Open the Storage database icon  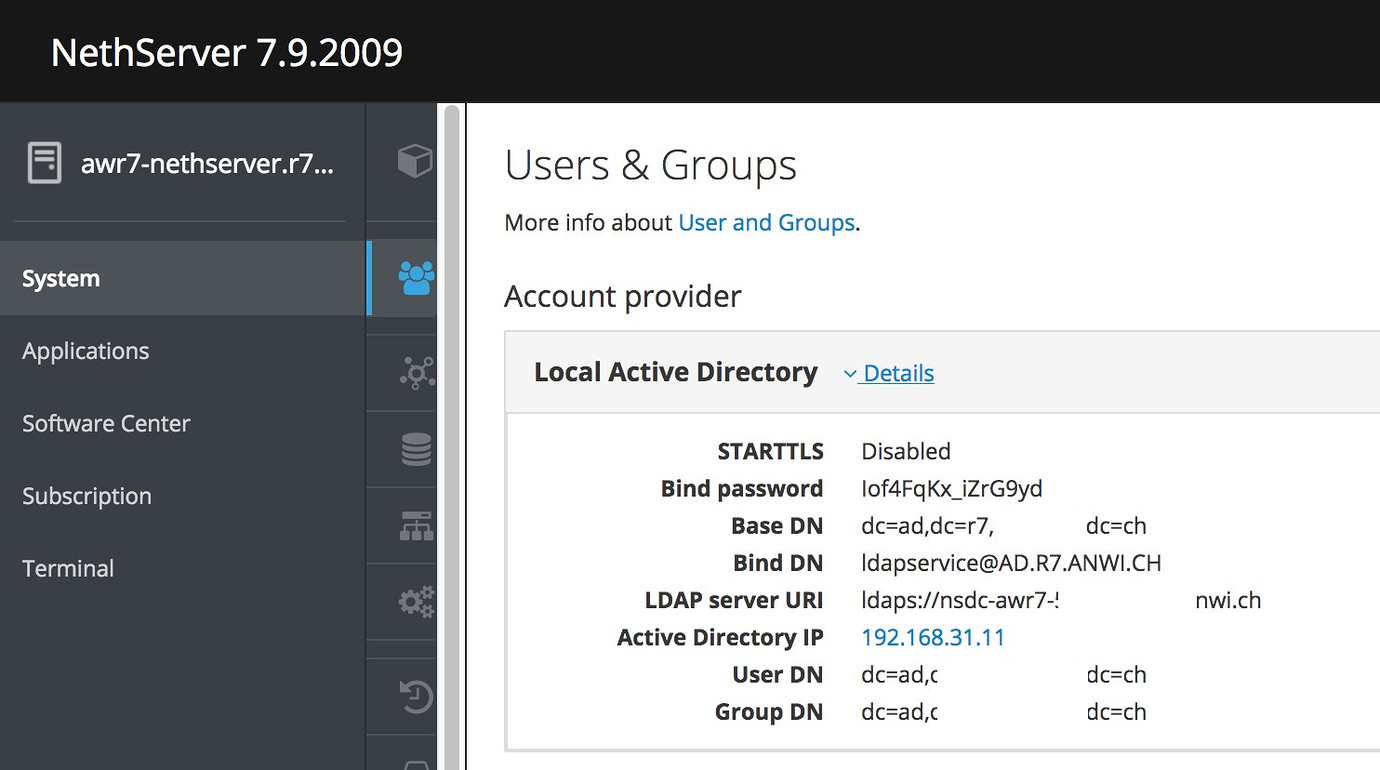pyautogui.click(x=414, y=449)
